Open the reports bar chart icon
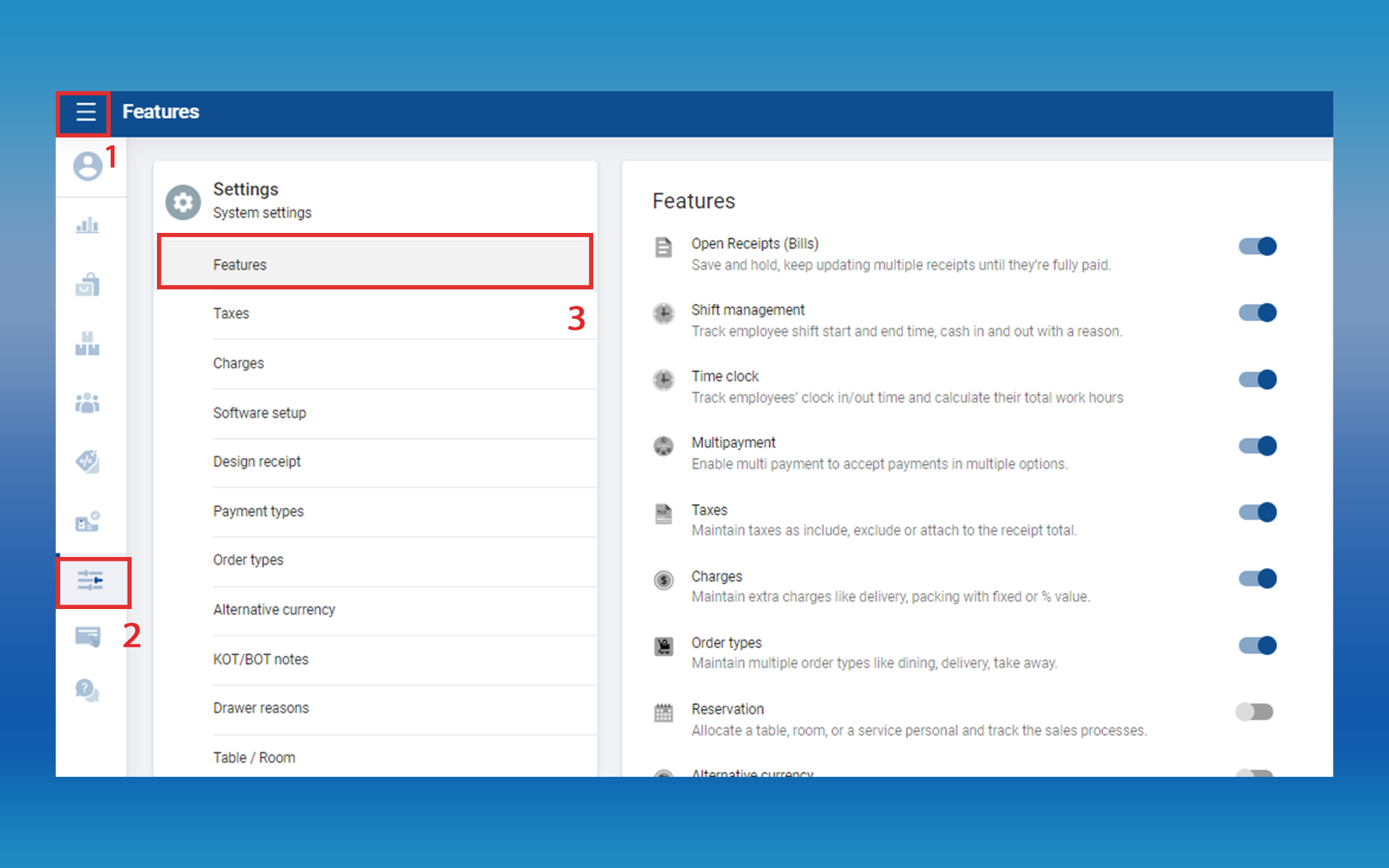 88,225
